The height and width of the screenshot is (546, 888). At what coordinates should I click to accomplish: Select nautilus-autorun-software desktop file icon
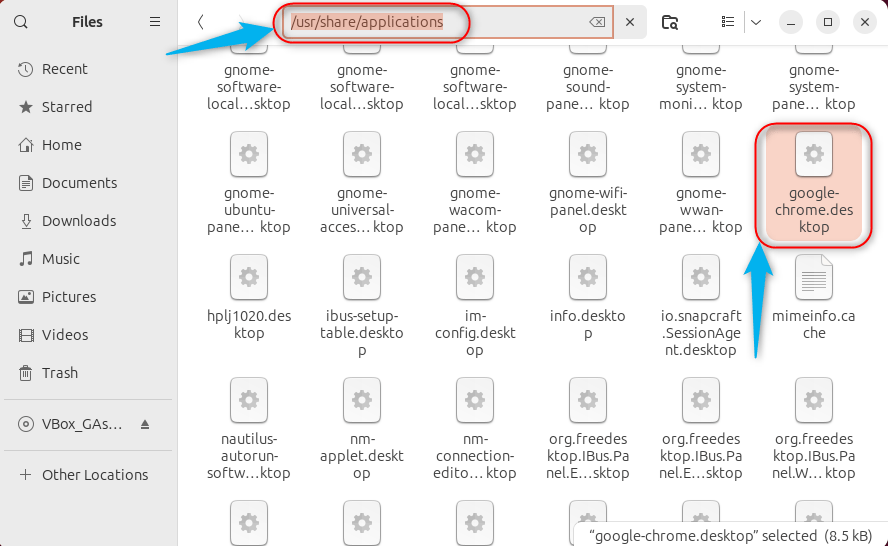(249, 400)
